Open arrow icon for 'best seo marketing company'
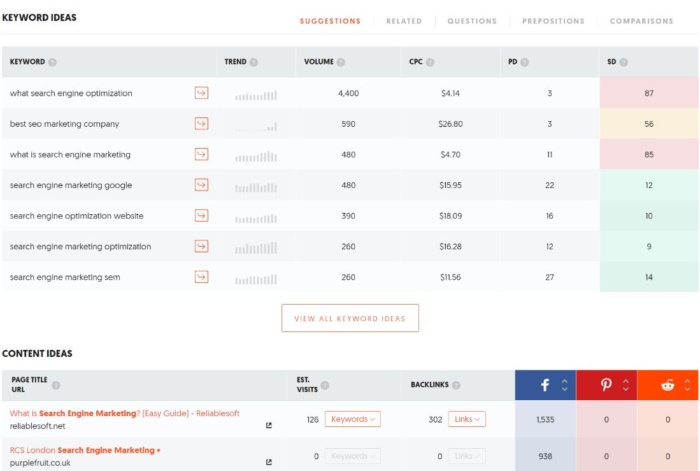700x471 pixels. coord(201,124)
